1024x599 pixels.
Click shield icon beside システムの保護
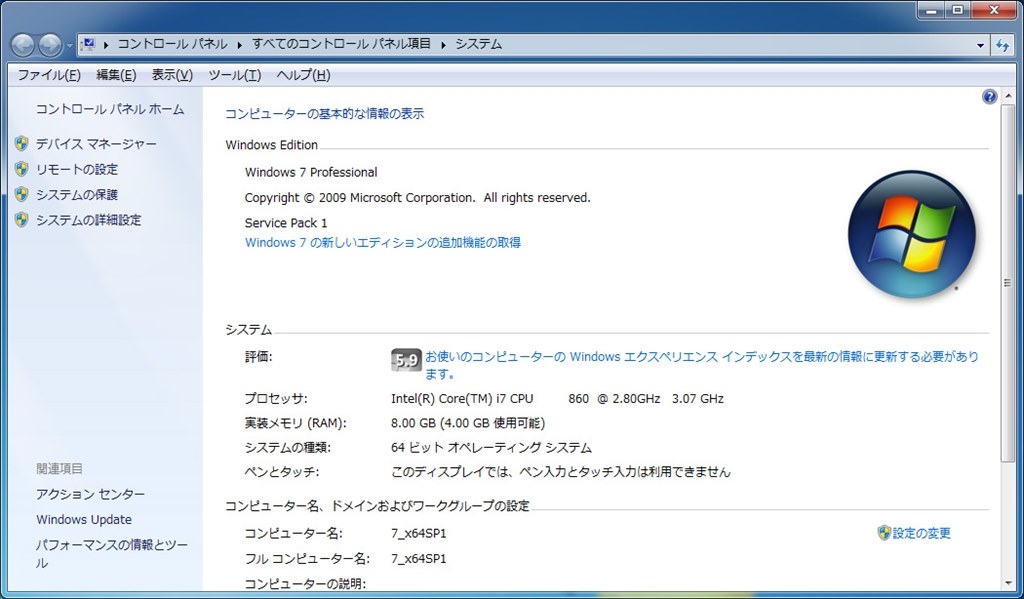point(22,195)
